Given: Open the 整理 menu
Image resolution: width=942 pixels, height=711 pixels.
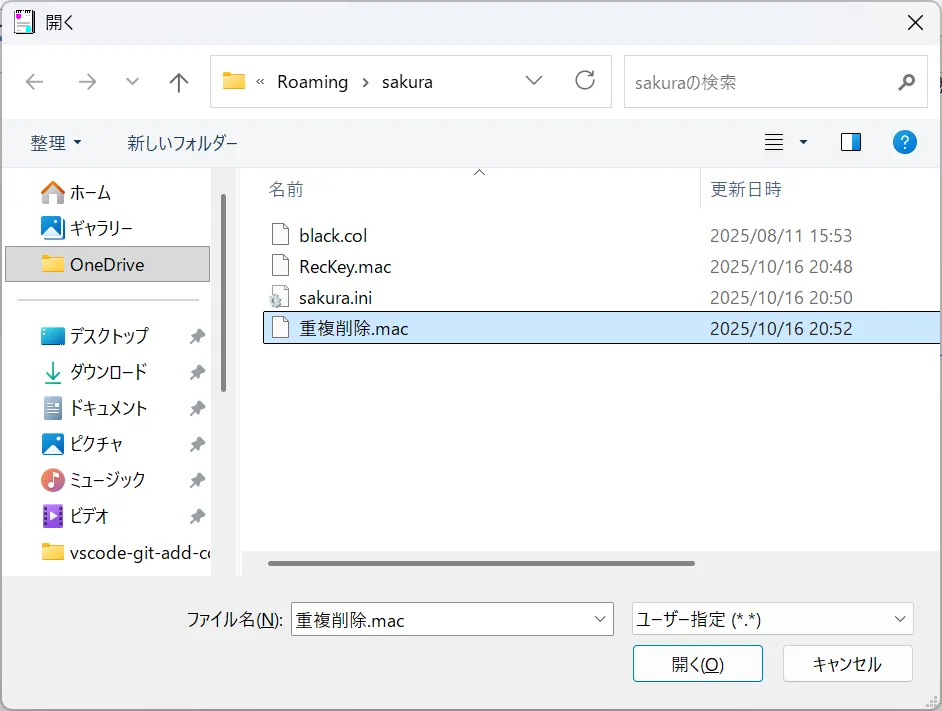Looking at the screenshot, I should tap(56, 143).
